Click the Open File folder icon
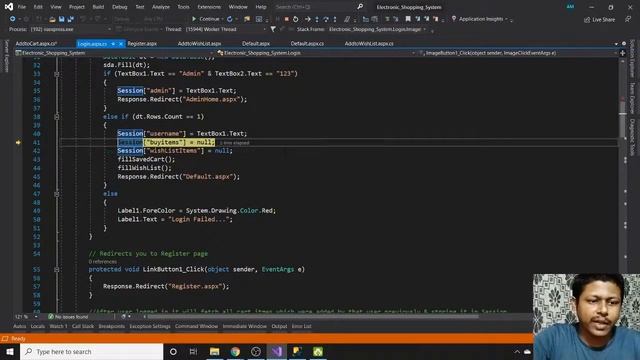This screenshot has height=360, width=640. click(52, 19)
